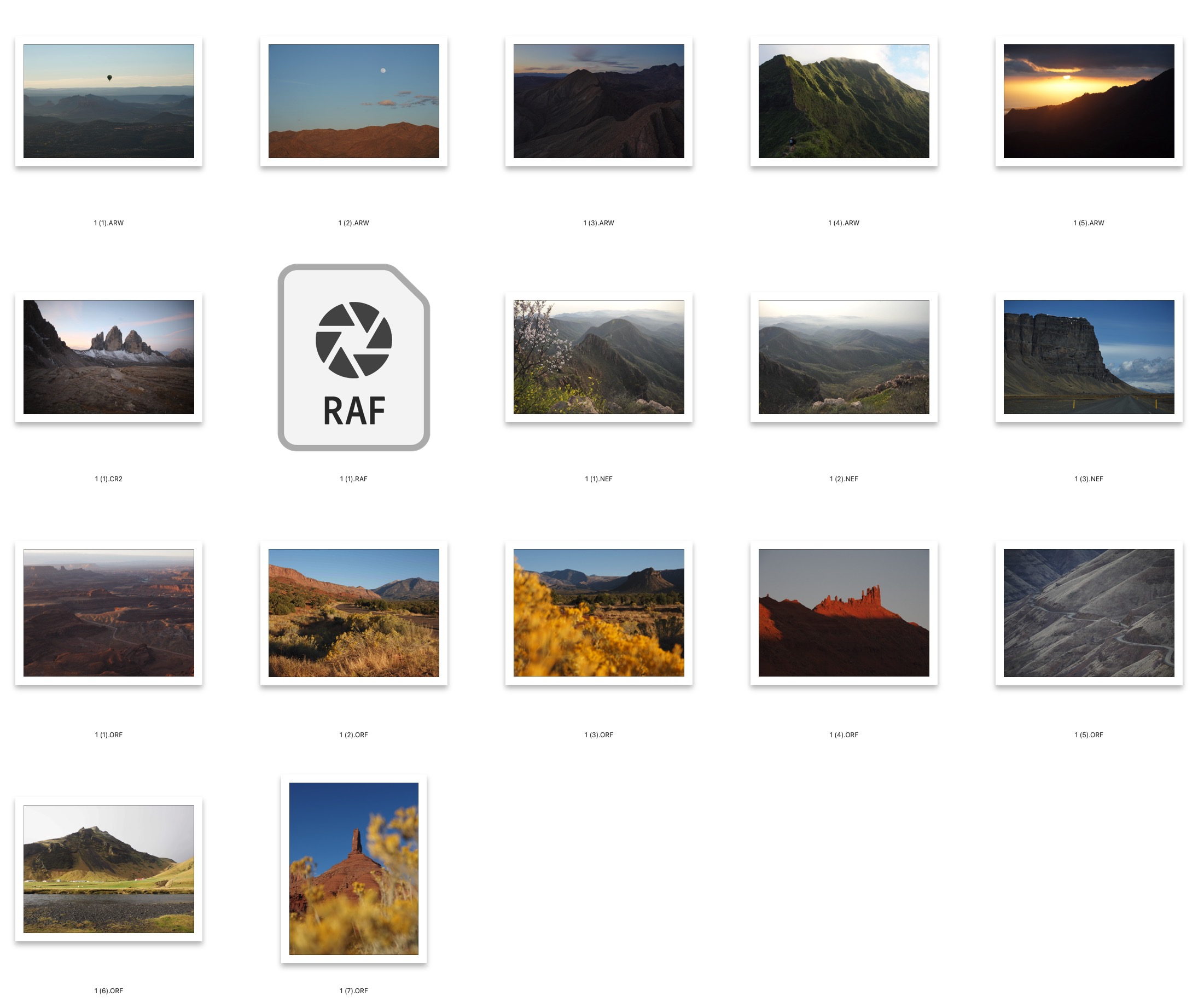
Task: Click the 1 (7).ORF filename label
Action: pos(354,991)
